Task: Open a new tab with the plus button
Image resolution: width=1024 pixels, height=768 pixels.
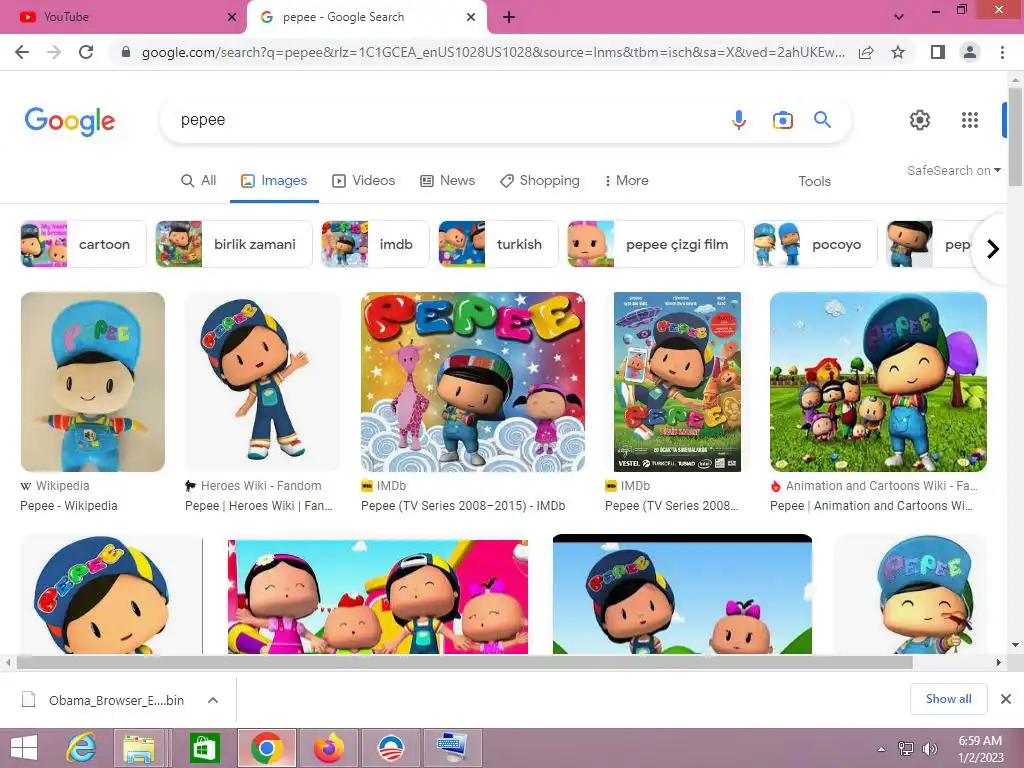Action: (509, 18)
